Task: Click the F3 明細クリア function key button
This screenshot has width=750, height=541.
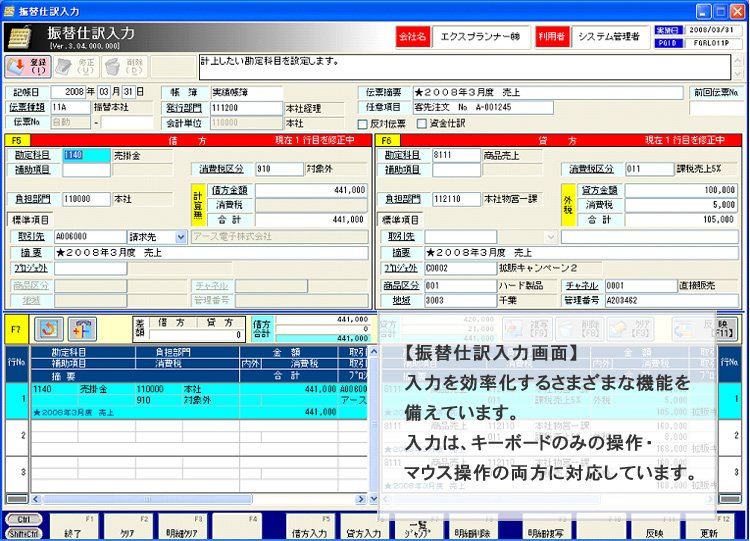Action: pos(181,526)
